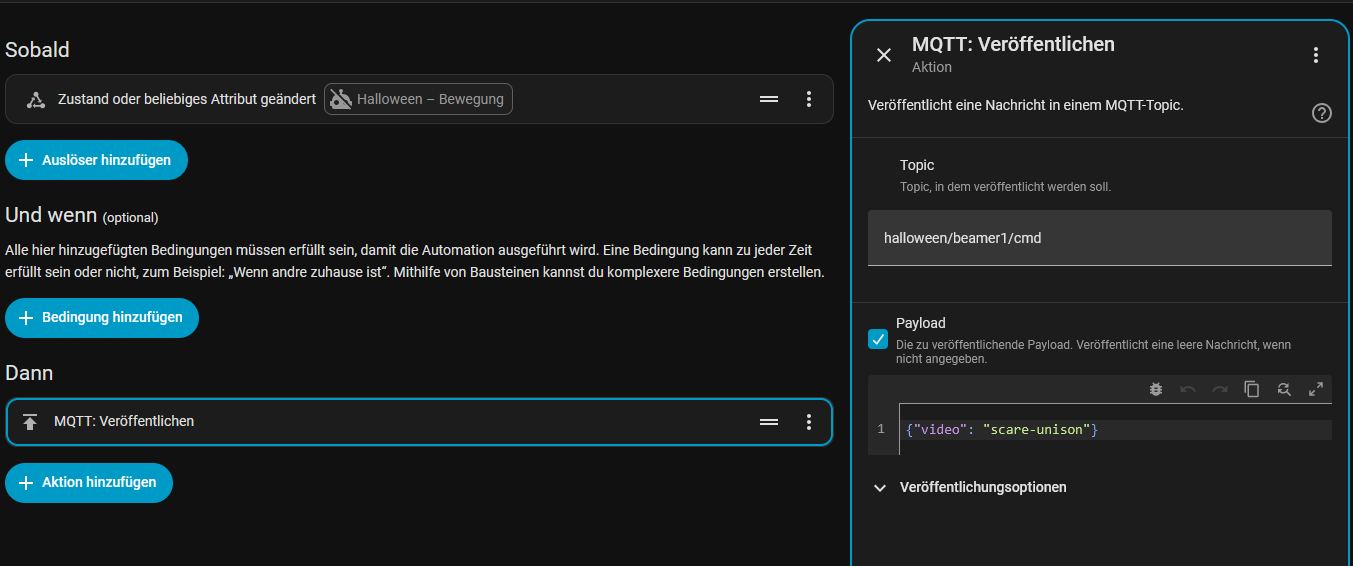Image resolution: width=1353 pixels, height=566 pixels.
Task: Grab the drag handle of the trigger row
Action: [769, 99]
